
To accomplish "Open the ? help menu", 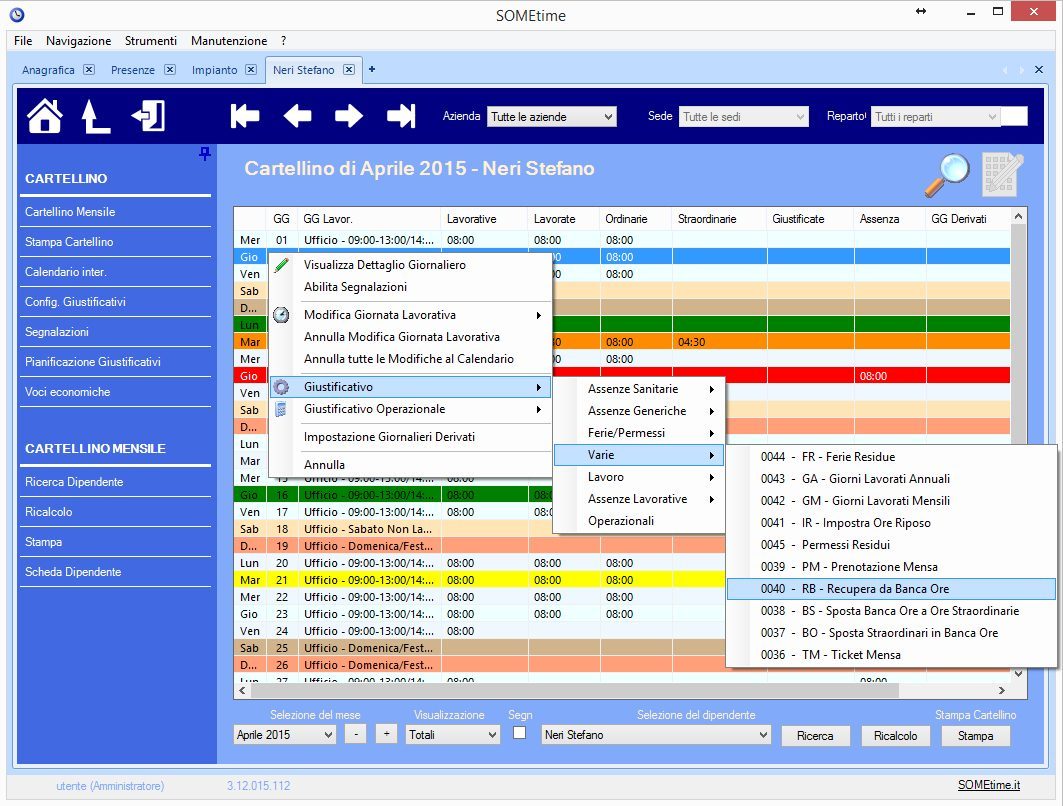I will 283,41.
